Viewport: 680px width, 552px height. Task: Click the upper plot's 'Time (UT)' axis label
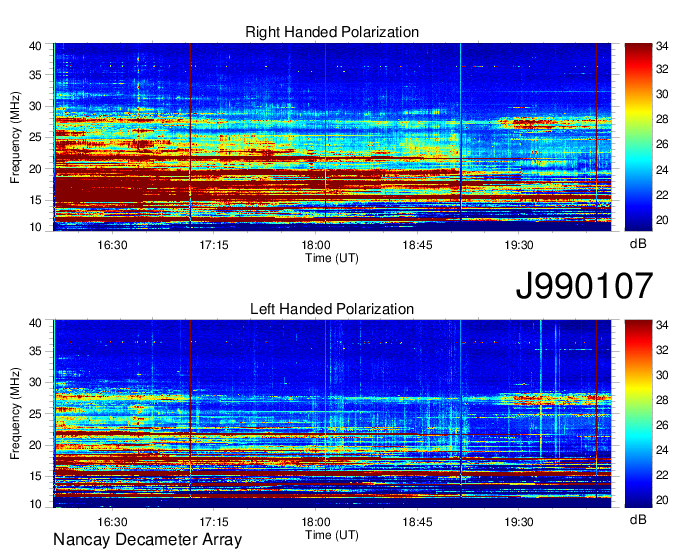332,258
